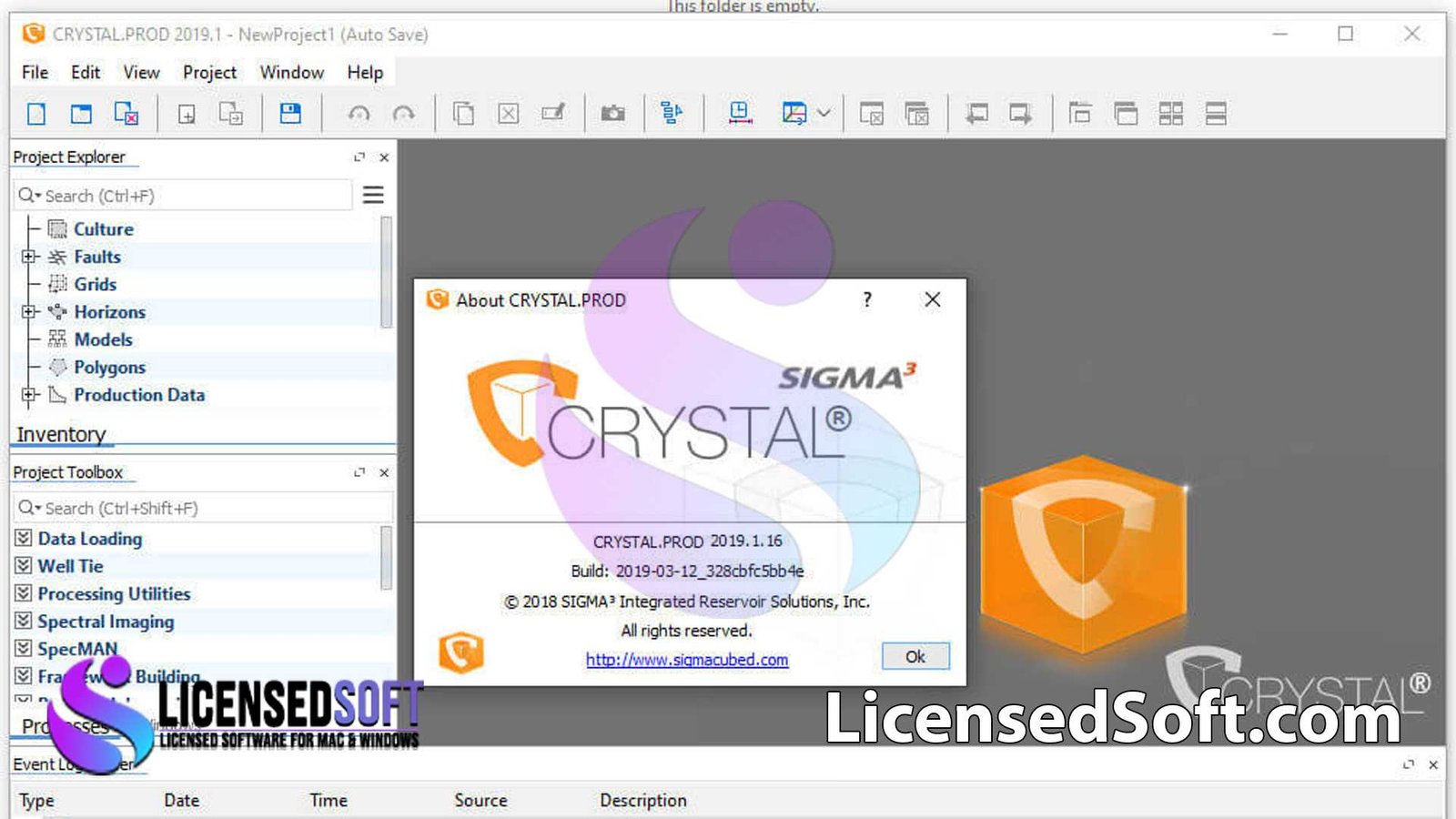This screenshot has width=1456, height=819.
Task: Click the Project Explorer search field
Action: (x=183, y=196)
